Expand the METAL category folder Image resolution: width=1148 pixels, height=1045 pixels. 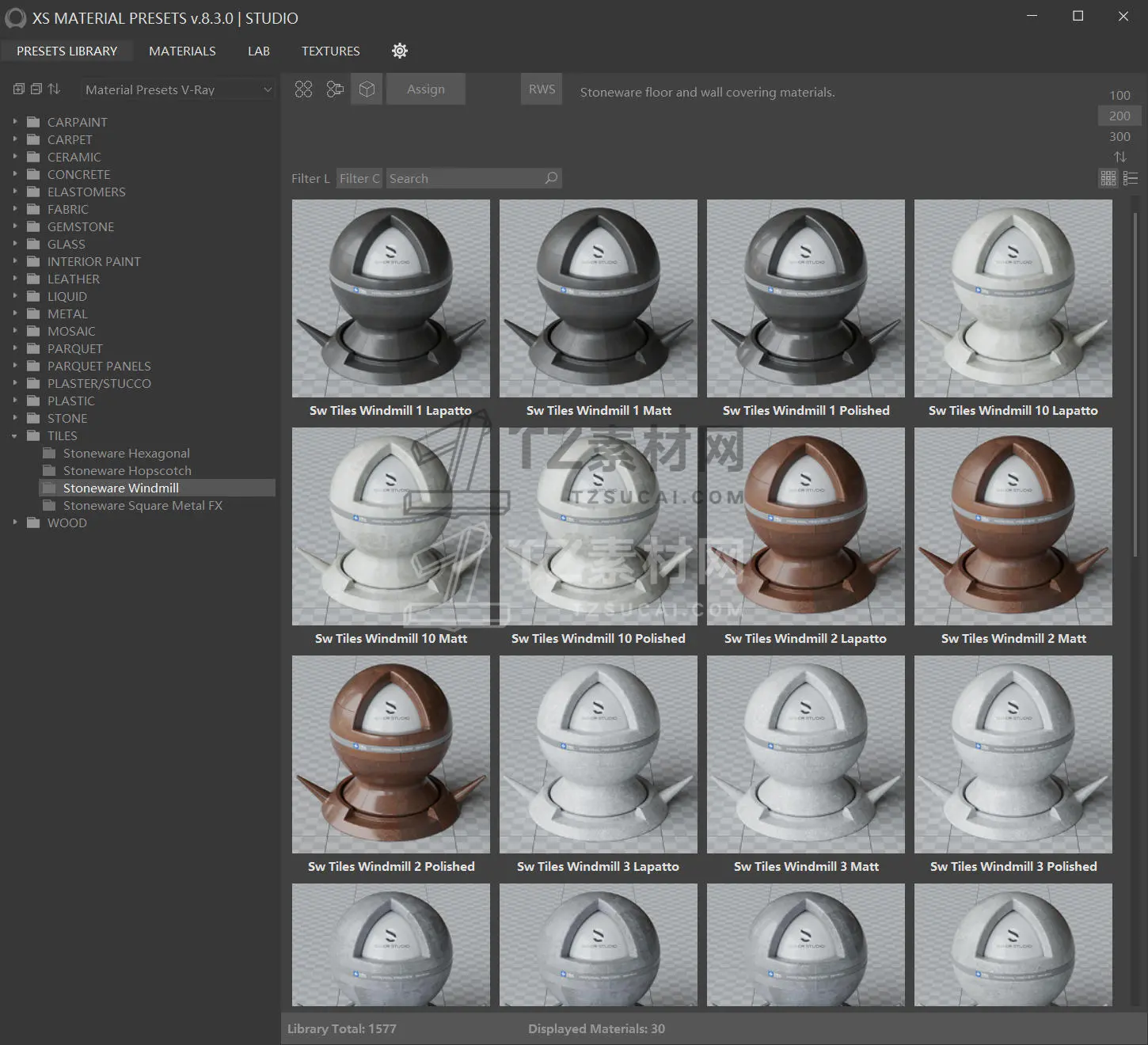pos(14,313)
